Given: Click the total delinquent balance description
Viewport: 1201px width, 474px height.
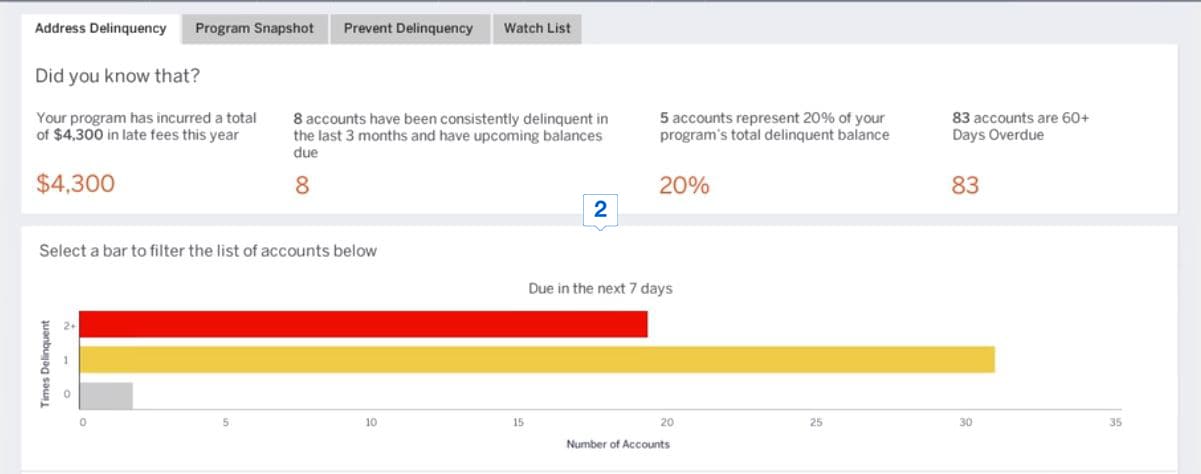Looking at the screenshot, I should click(x=773, y=126).
